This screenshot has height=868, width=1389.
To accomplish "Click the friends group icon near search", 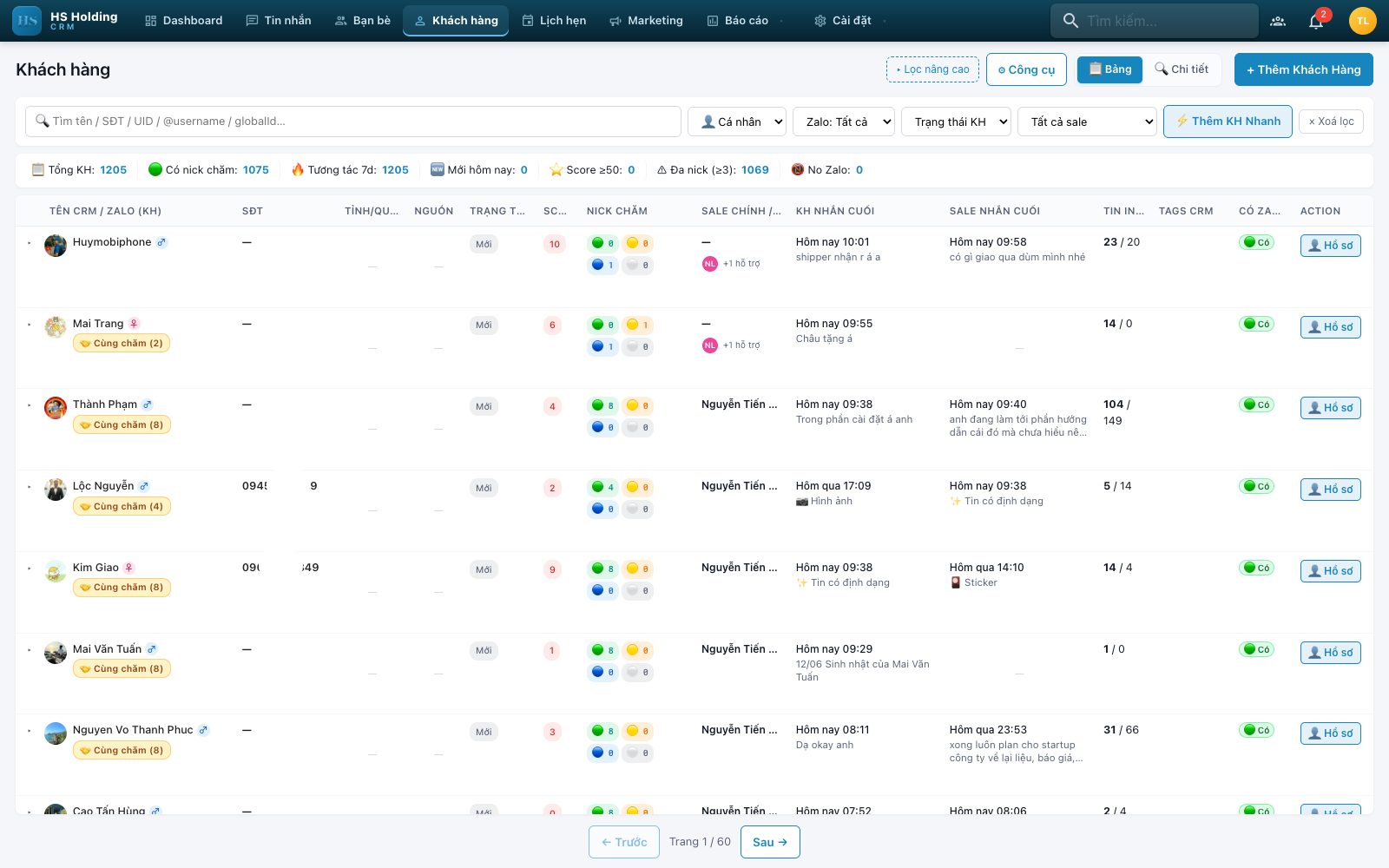I will 1278,21.
